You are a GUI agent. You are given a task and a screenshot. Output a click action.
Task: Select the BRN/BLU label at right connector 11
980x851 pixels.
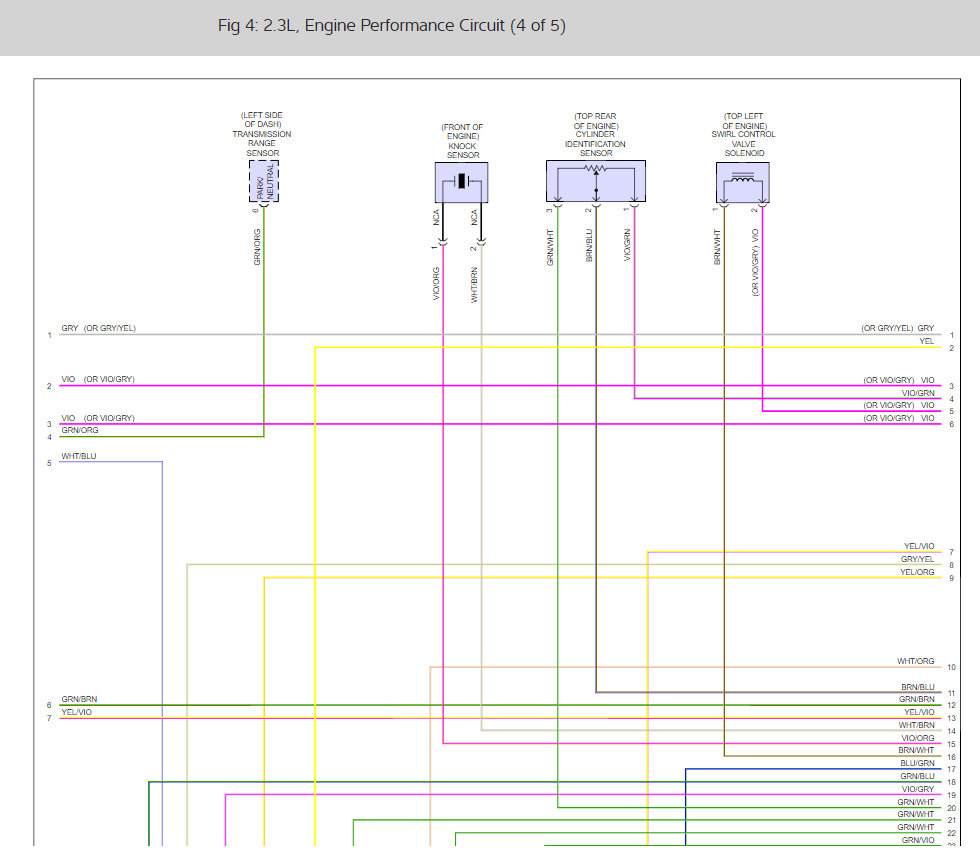[x=918, y=687]
